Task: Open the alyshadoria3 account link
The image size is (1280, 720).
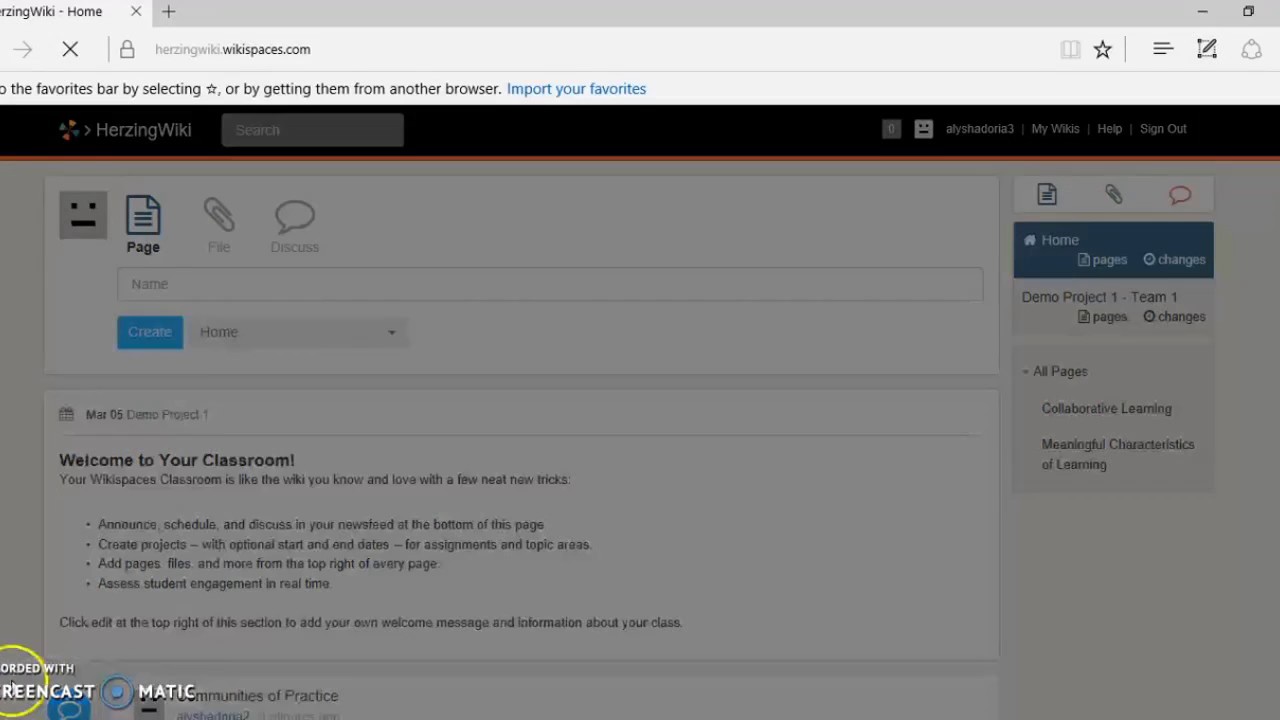Action: (979, 129)
